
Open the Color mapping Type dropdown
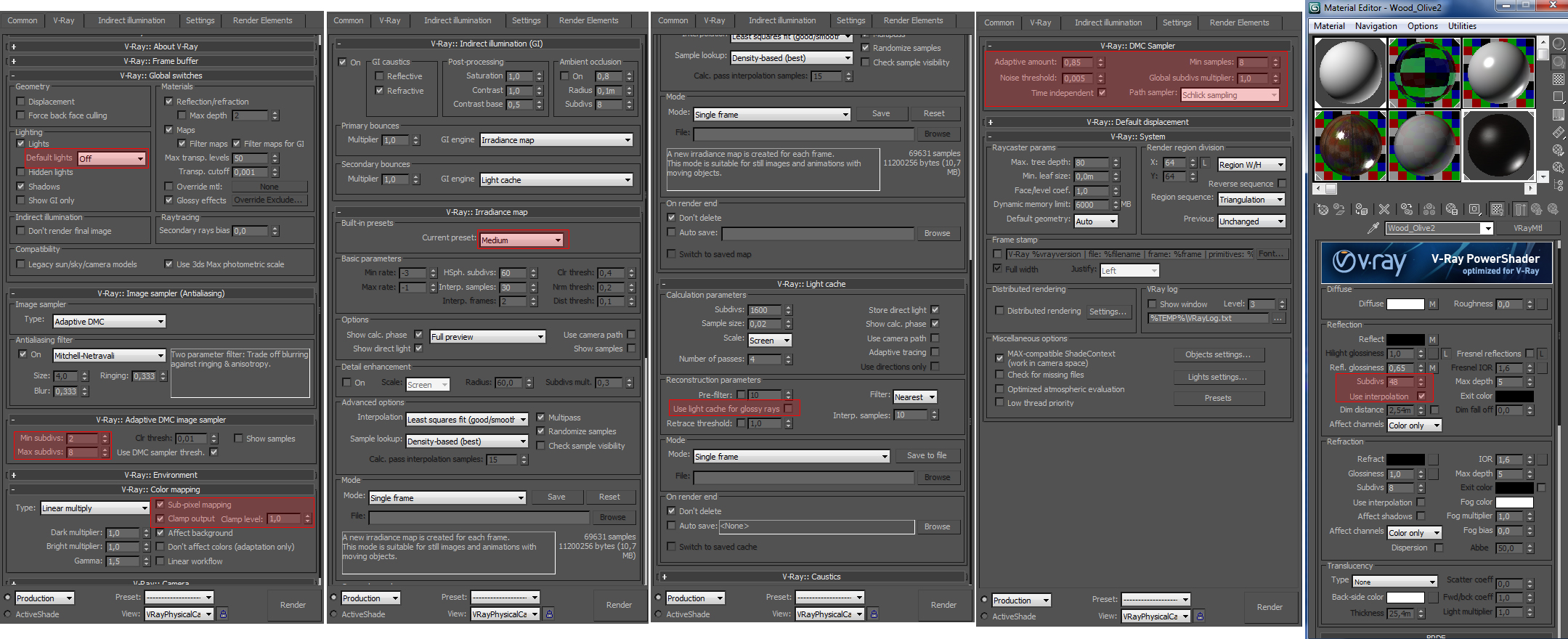tap(95, 508)
